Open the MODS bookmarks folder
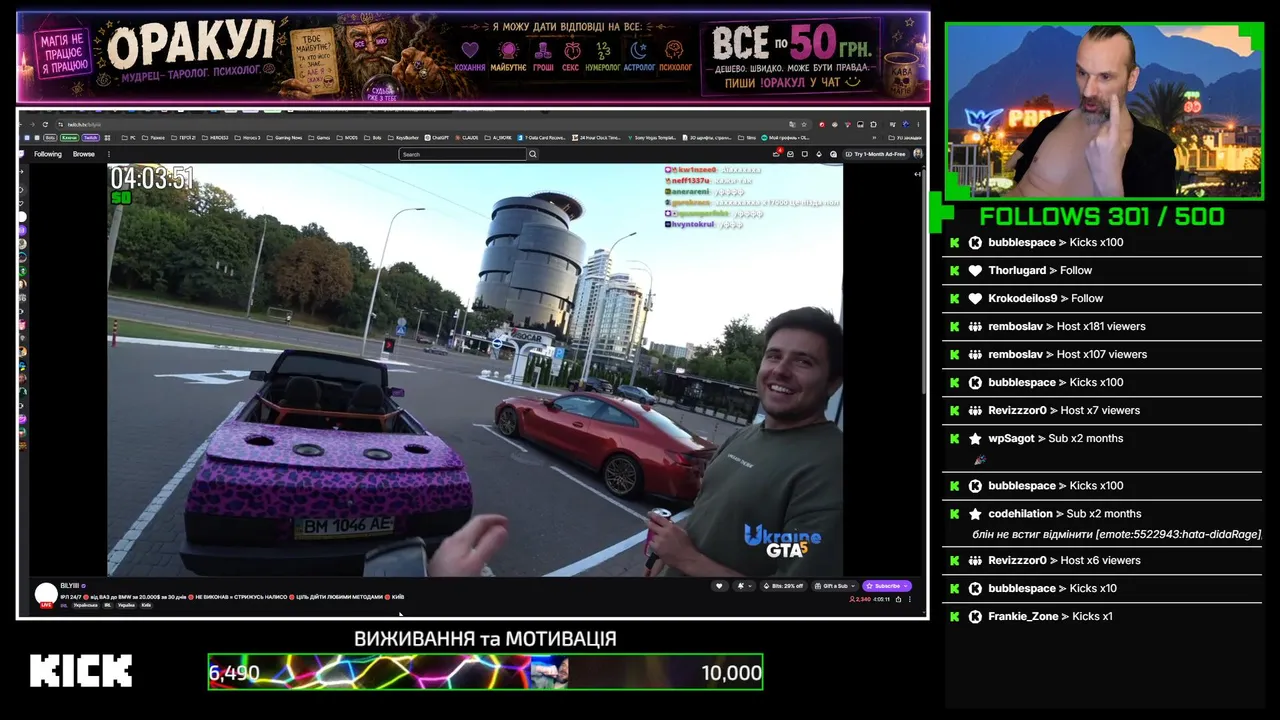The image size is (1280, 720). click(x=347, y=137)
